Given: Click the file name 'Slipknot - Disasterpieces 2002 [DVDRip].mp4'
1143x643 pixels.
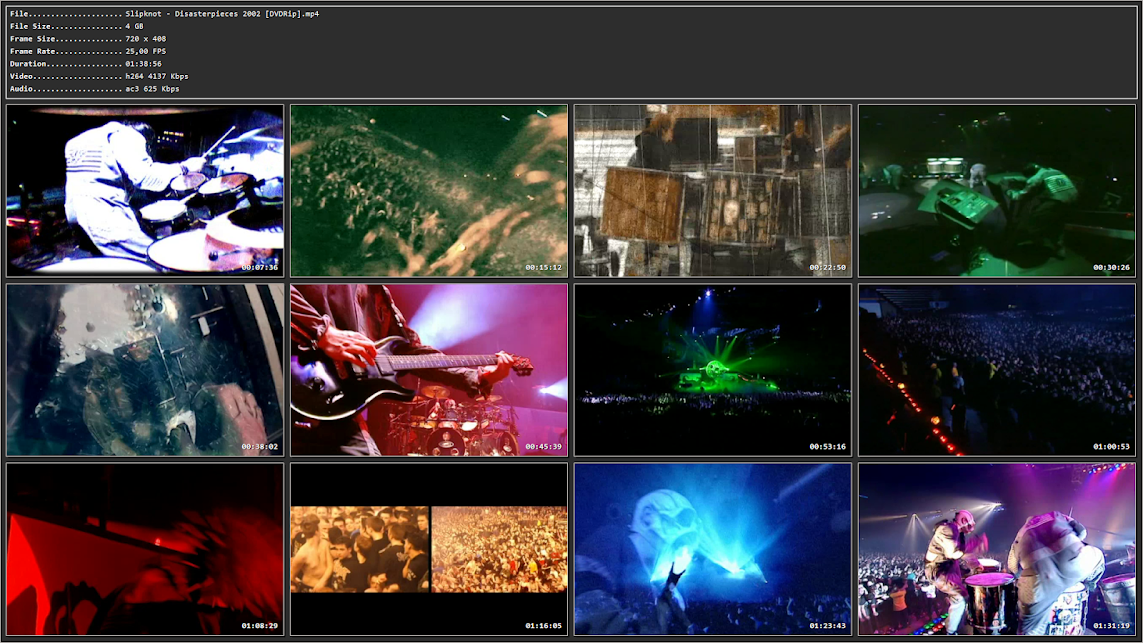Looking at the screenshot, I should pyautogui.click(x=222, y=14).
